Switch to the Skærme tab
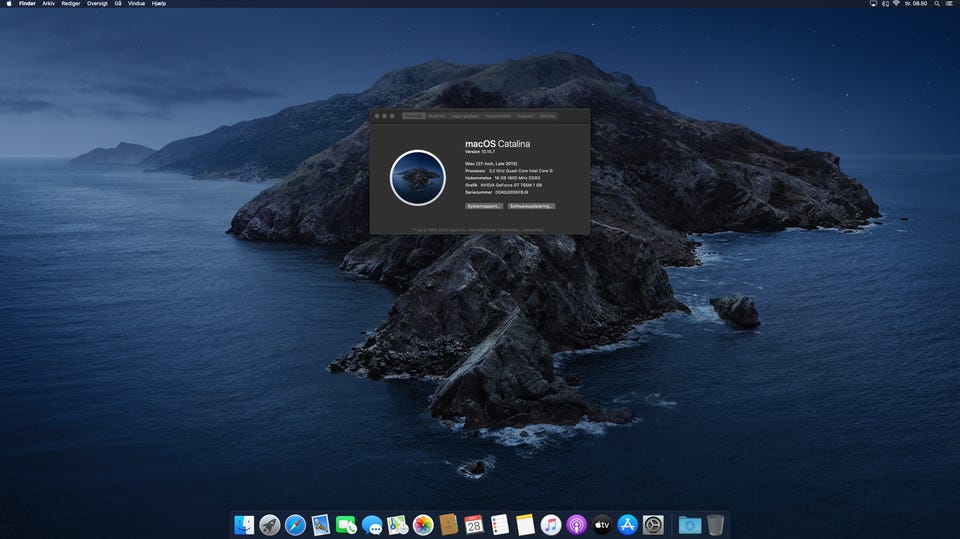The image size is (960, 539). [x=437, y=116]
